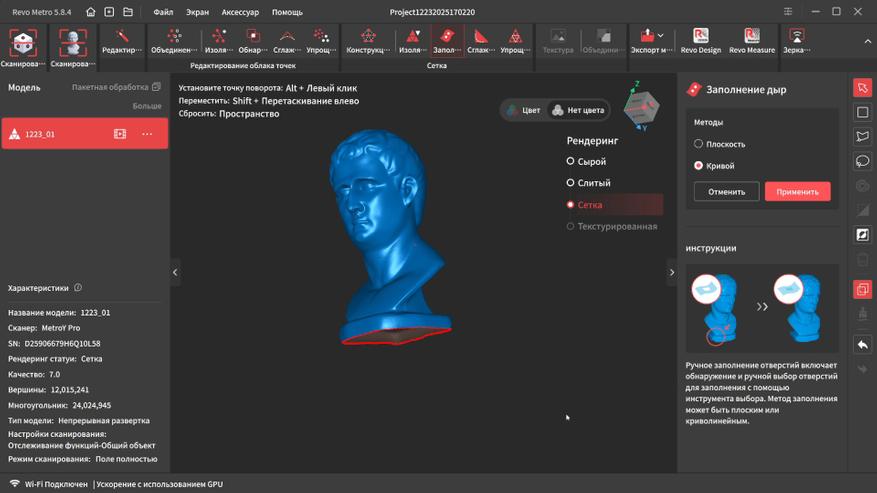This screenshot has height=493, width=877.
Task: Open the 1223_01 more options menu
Action: click(x=147, y=134)
